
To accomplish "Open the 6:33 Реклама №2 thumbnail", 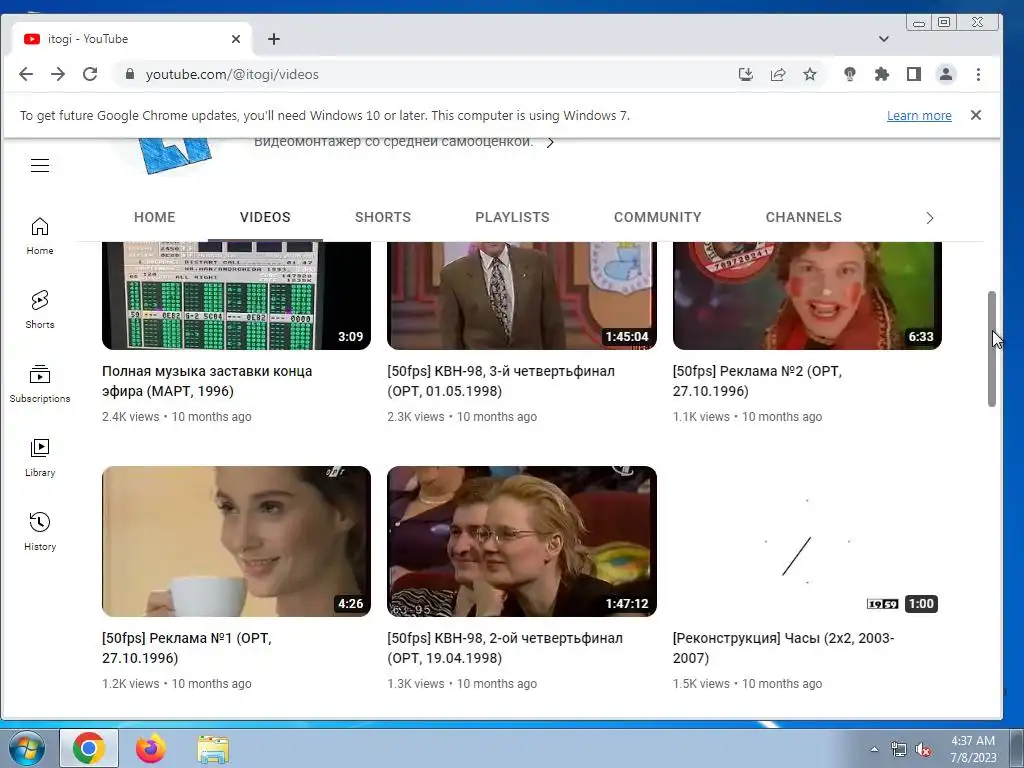I will (807, 296).
